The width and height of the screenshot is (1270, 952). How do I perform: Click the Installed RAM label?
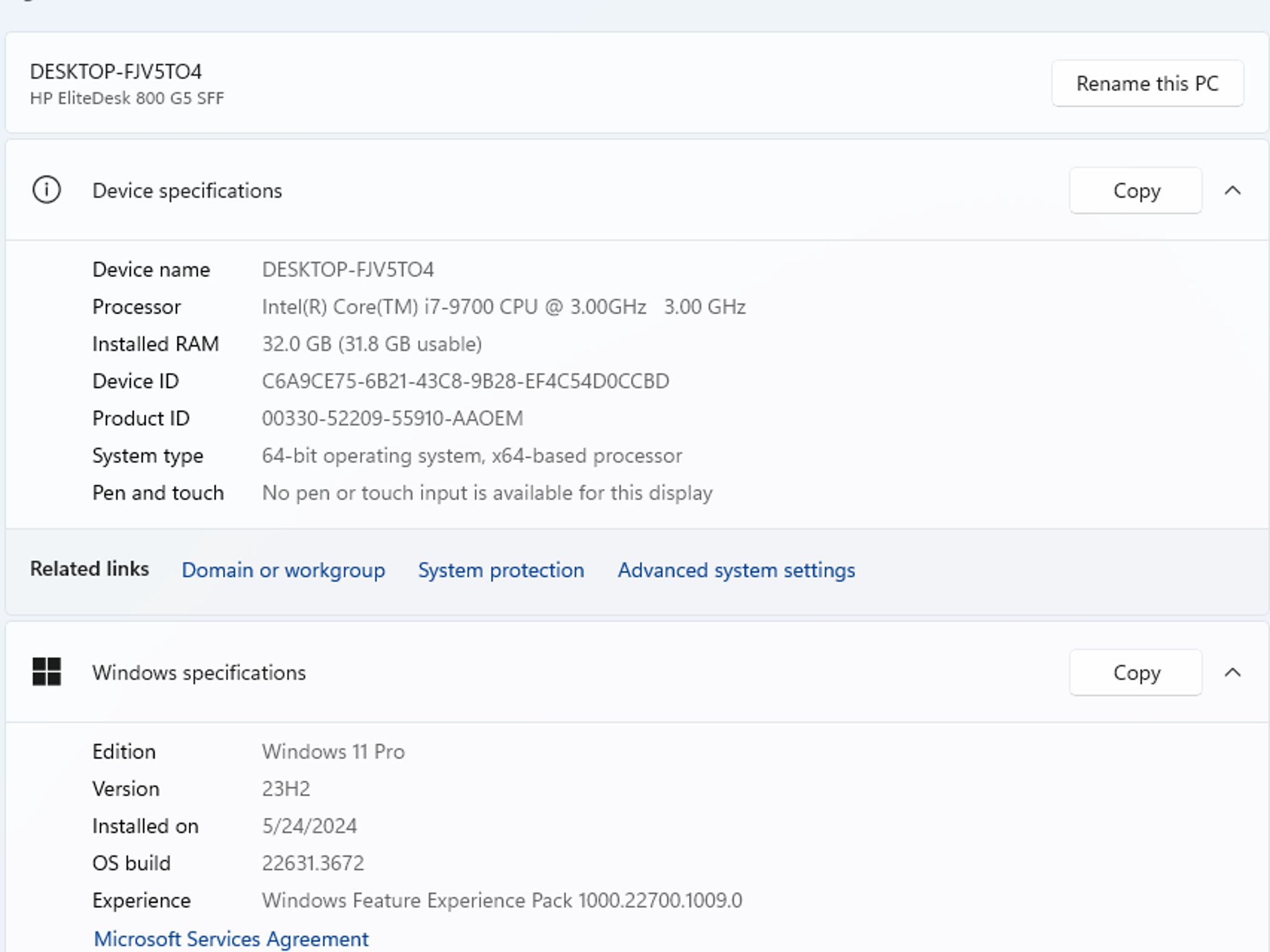[x=156, y=344]
